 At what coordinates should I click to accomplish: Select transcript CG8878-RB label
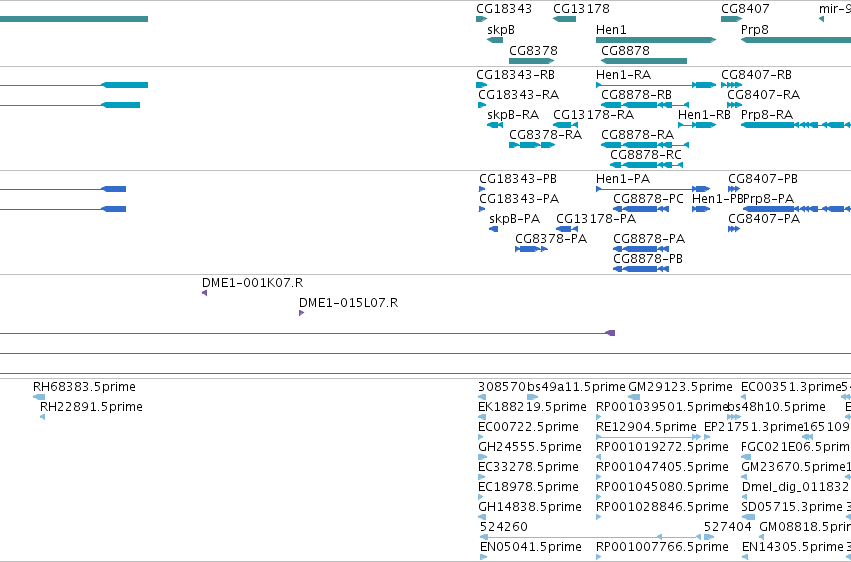(636, 94)
